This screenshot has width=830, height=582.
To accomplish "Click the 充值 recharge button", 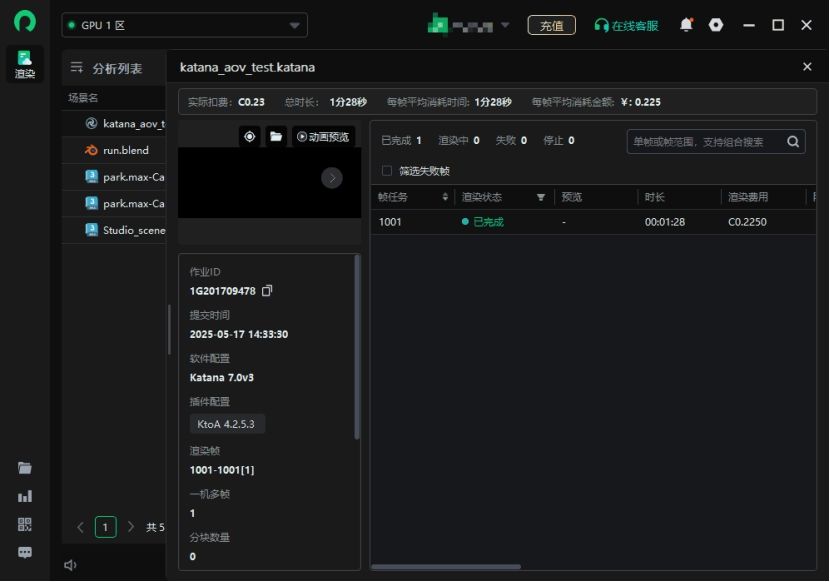I will pyautogui.click(x=551, y=25).
